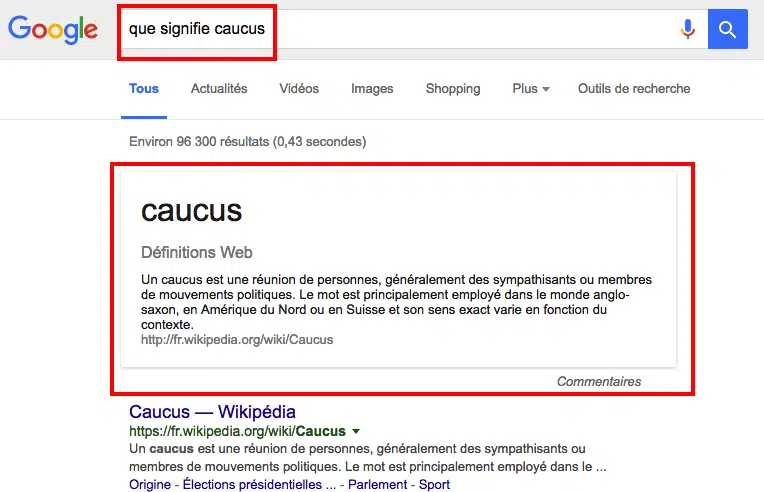Viewport: 764px width, 492px height.
Task: Click the Google logo
Action: pos(53,29)
